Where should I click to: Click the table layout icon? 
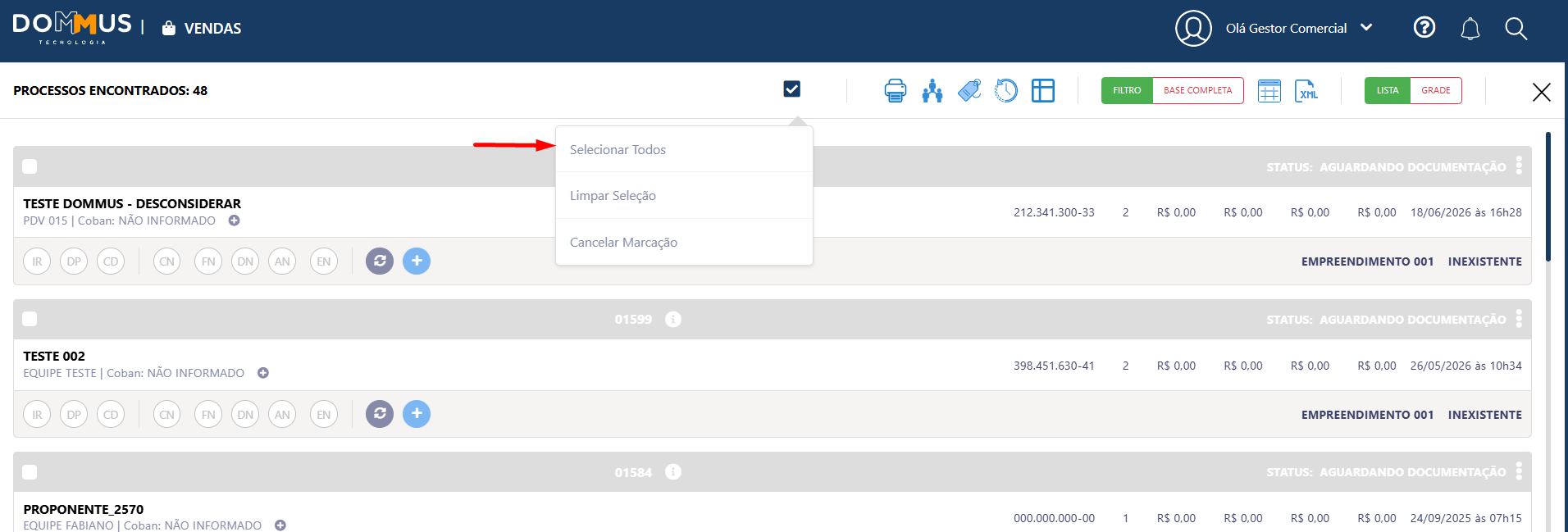(1043, 90)
